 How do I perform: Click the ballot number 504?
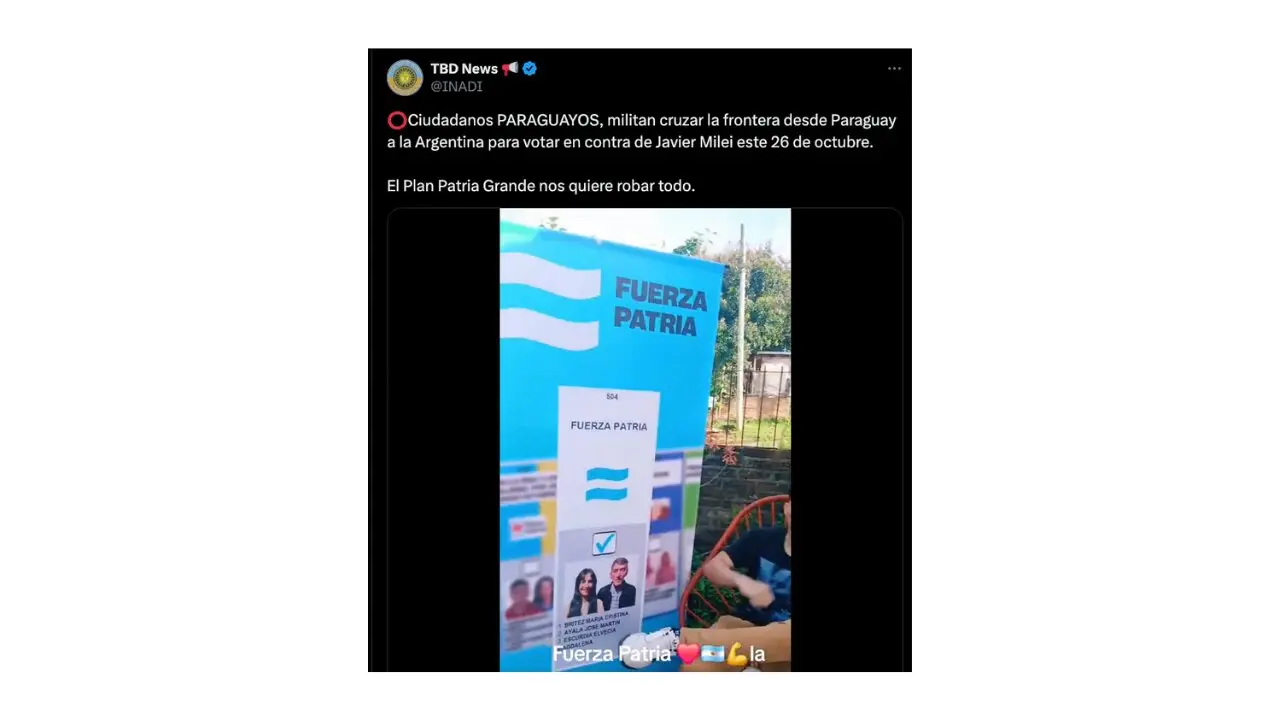coord(612,397)
